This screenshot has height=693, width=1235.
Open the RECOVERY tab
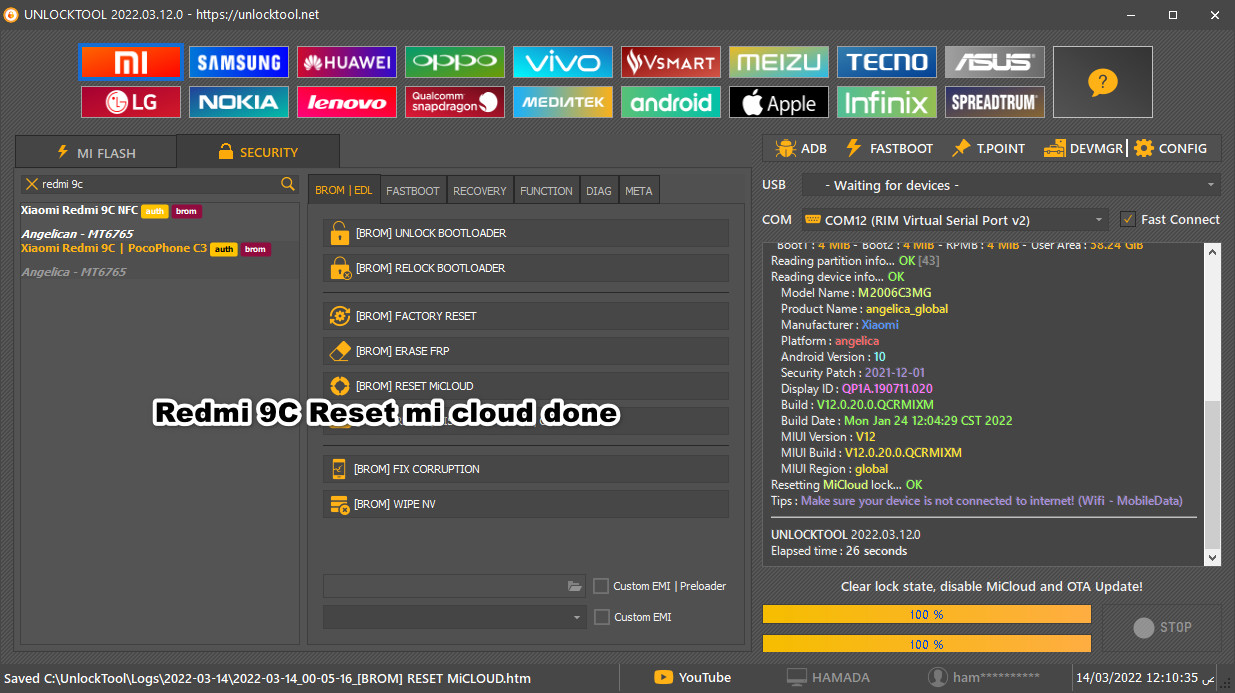pos(480,190)
